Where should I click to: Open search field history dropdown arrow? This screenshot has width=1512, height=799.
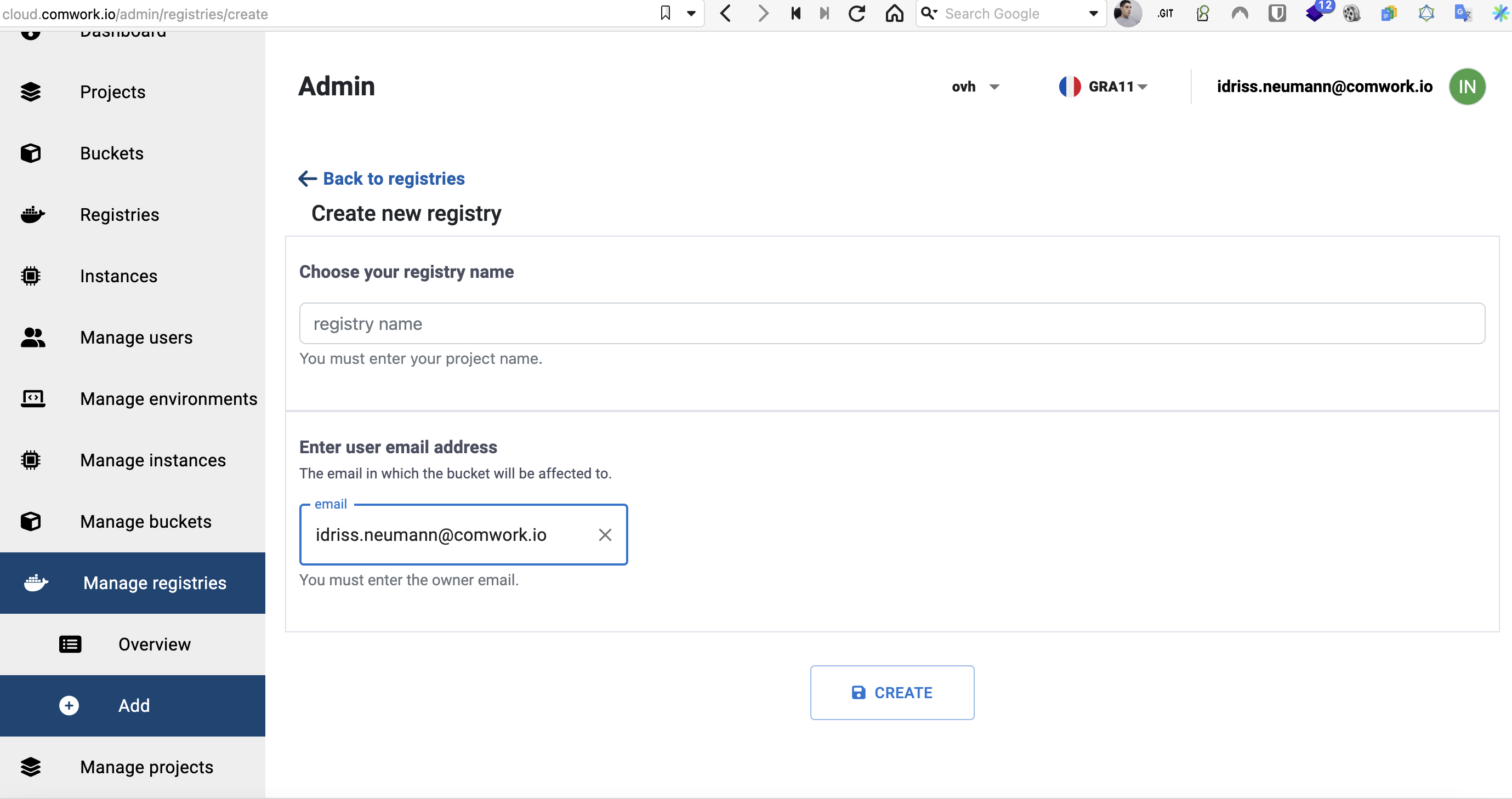coord(1094,14)
